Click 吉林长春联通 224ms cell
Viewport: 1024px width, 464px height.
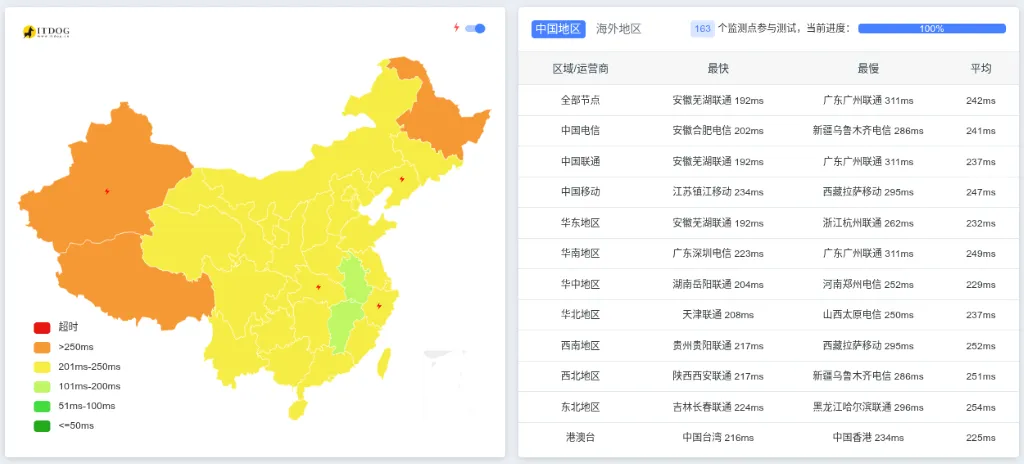click(718, 407)
